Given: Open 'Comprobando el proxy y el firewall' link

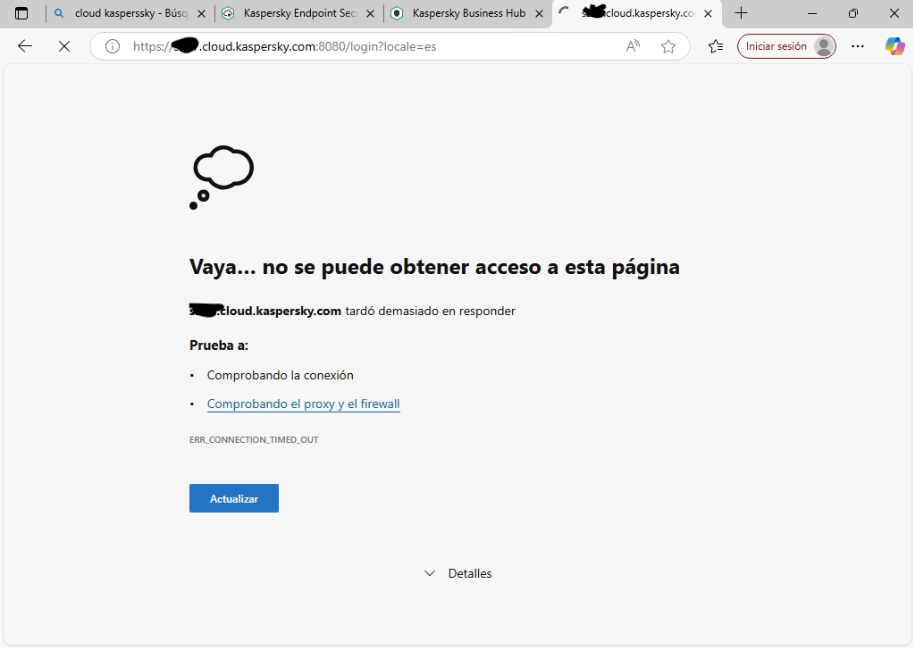Looking at the screenshot, I should click(303, 404).
